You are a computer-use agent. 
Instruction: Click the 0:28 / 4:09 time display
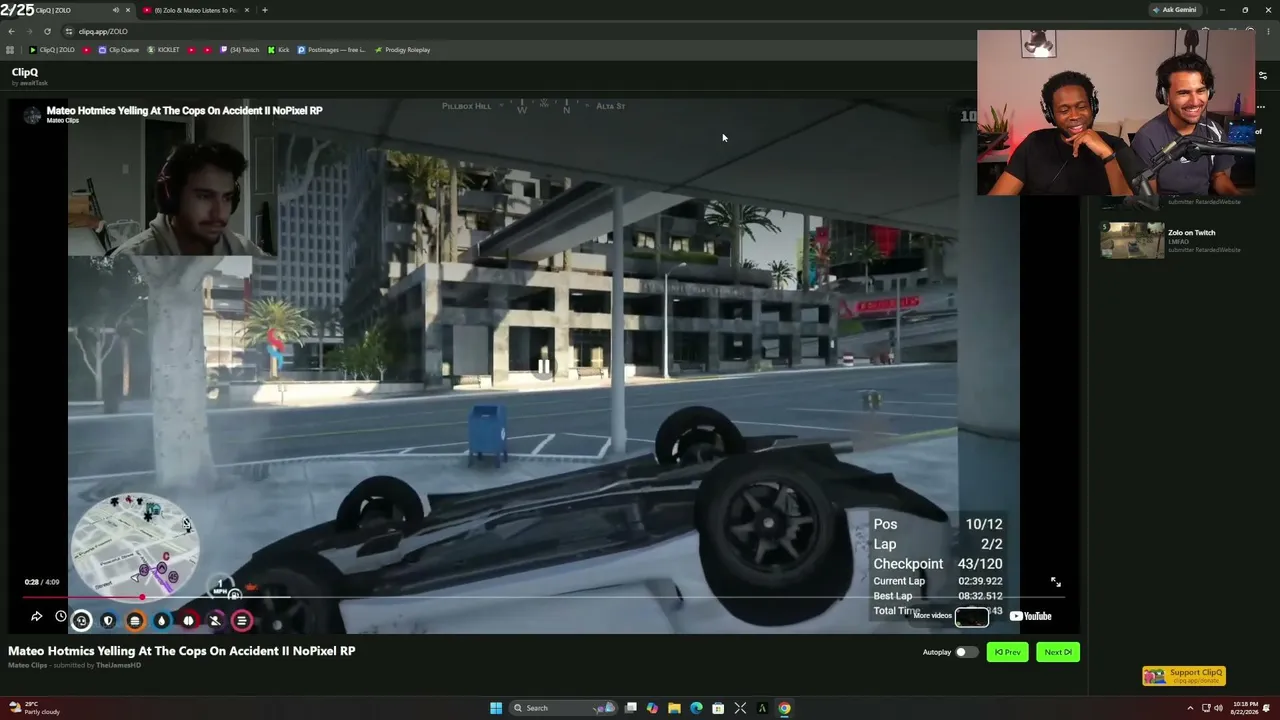(42, 582)
